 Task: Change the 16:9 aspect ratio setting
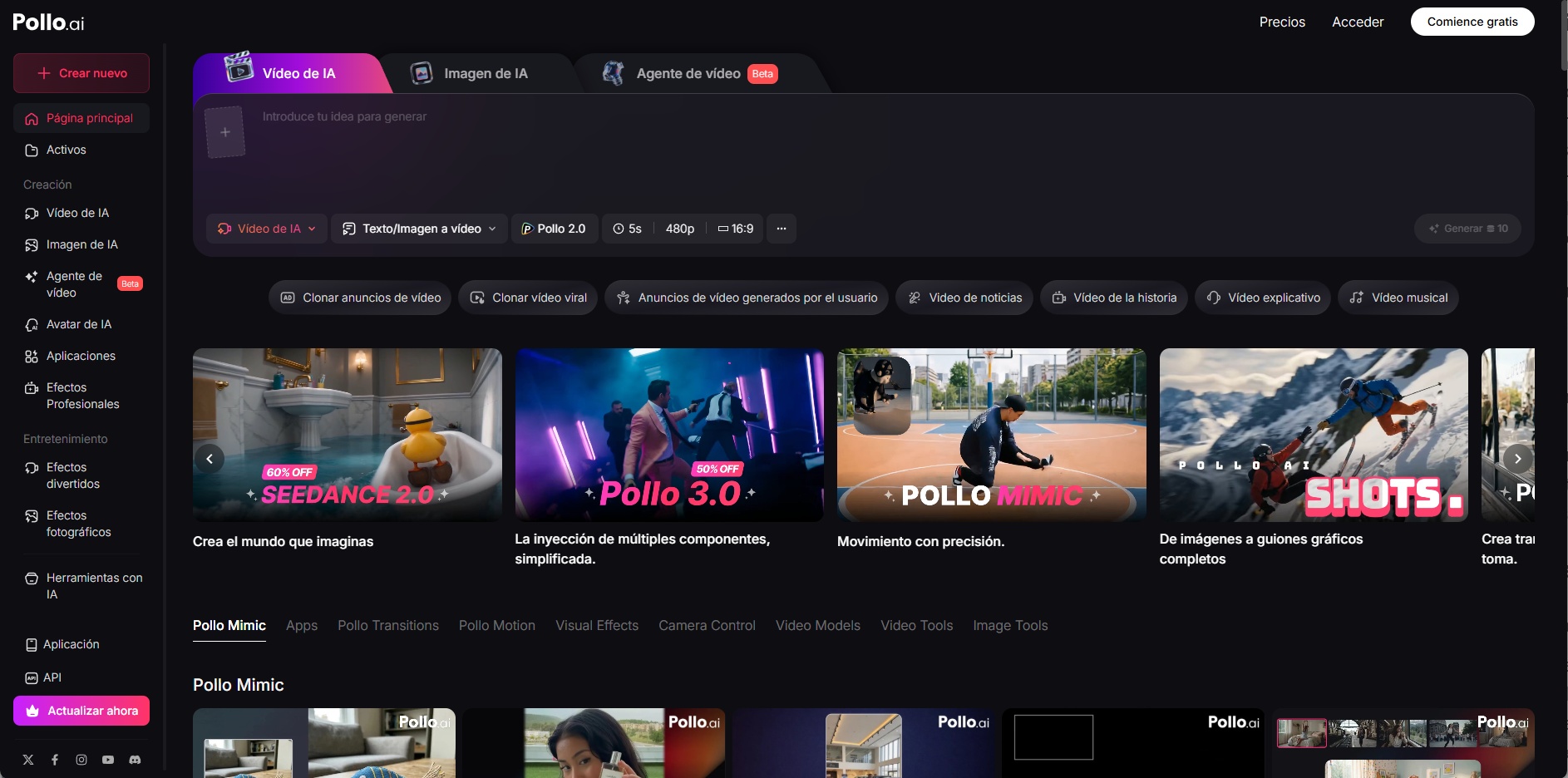click(737, 229)
